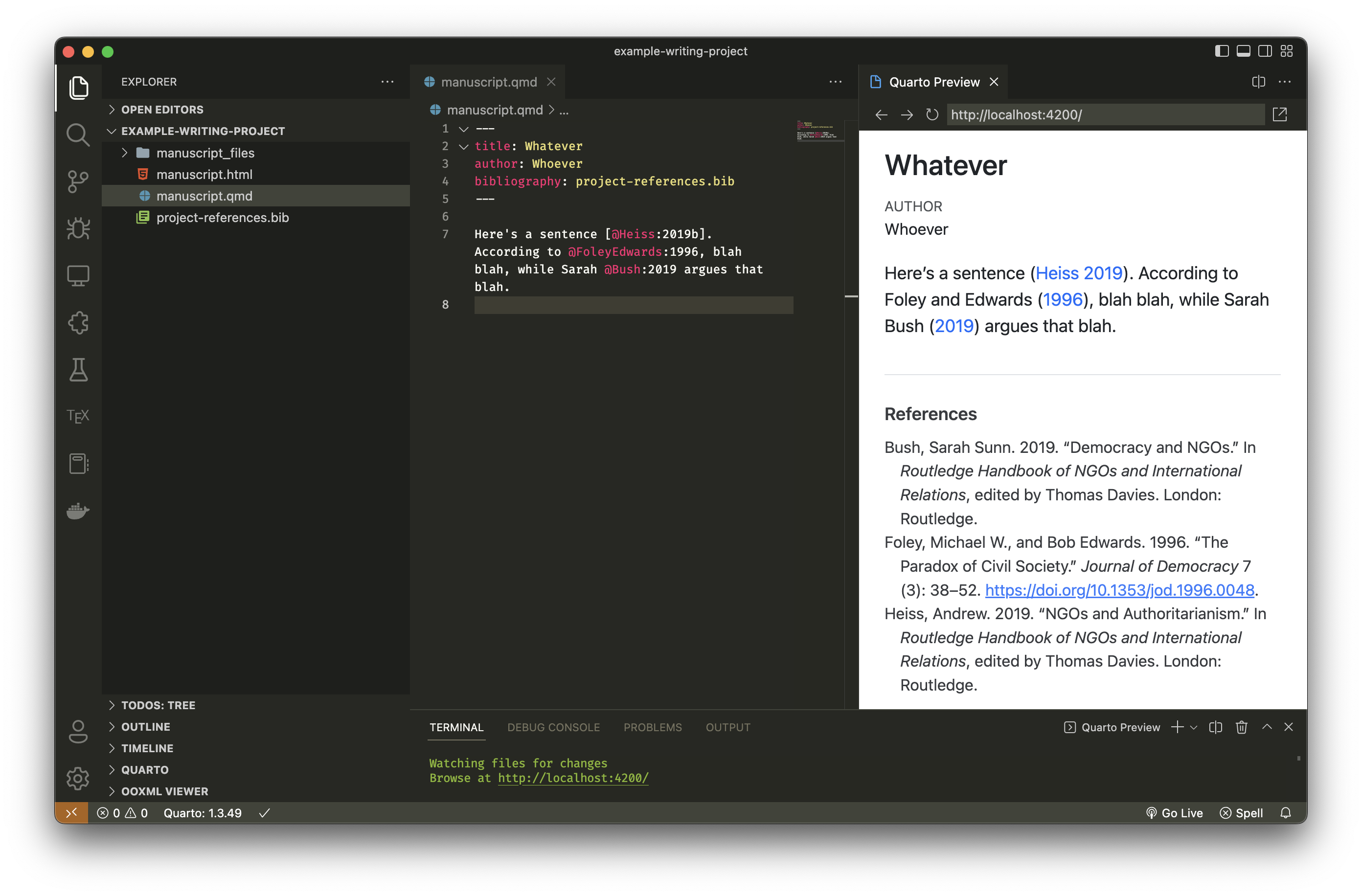Open preview in external browser
This screenshot has height=896, width=1362.
click(1280, 114)
